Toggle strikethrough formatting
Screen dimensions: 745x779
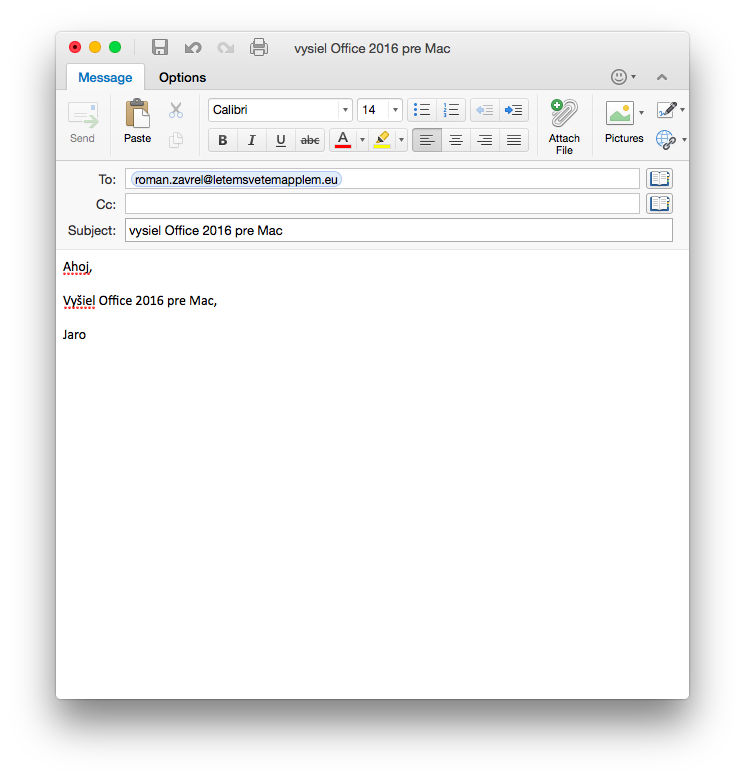[310, 140]
